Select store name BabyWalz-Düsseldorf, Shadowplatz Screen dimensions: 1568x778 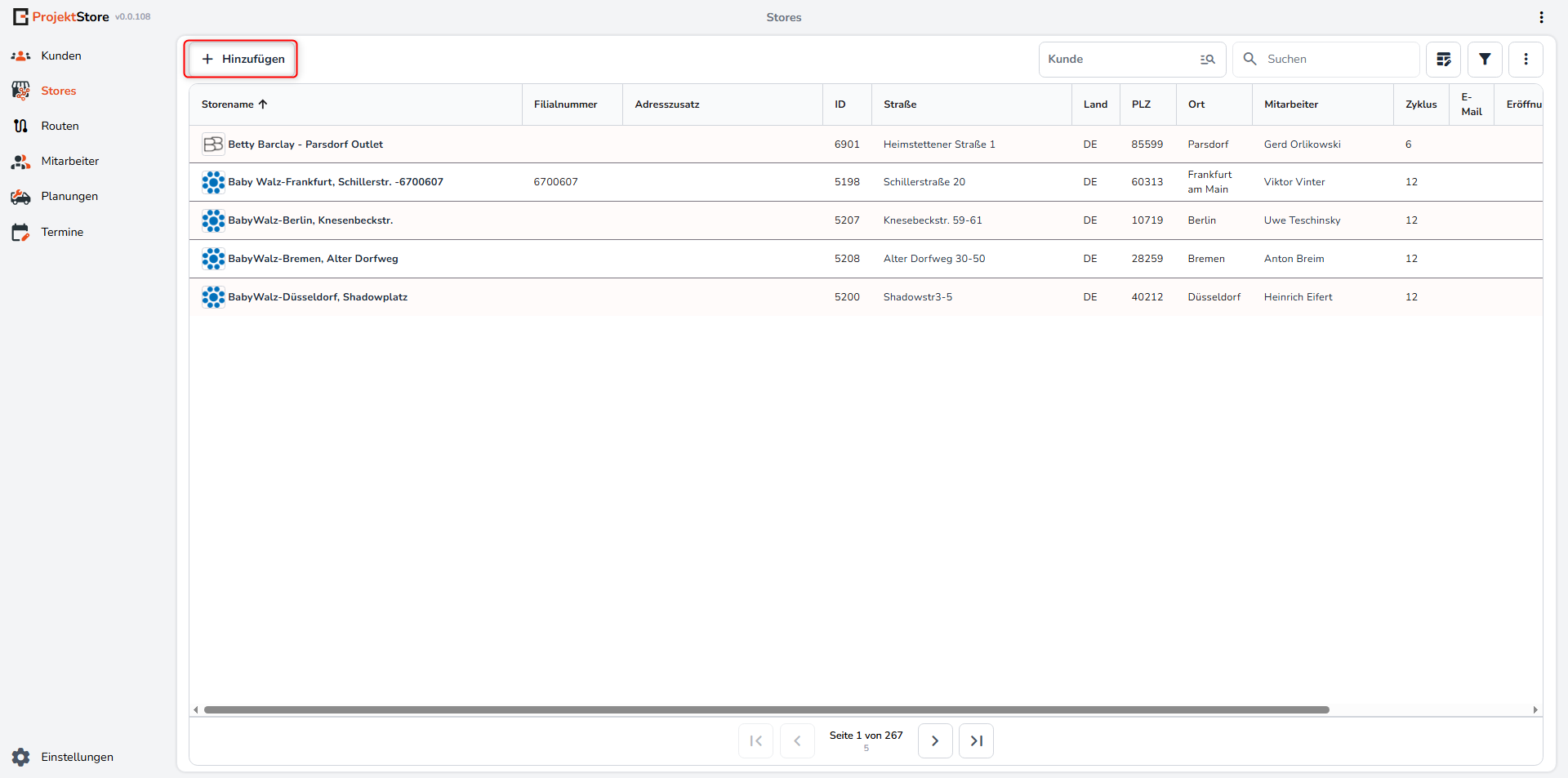pos(318,297)
